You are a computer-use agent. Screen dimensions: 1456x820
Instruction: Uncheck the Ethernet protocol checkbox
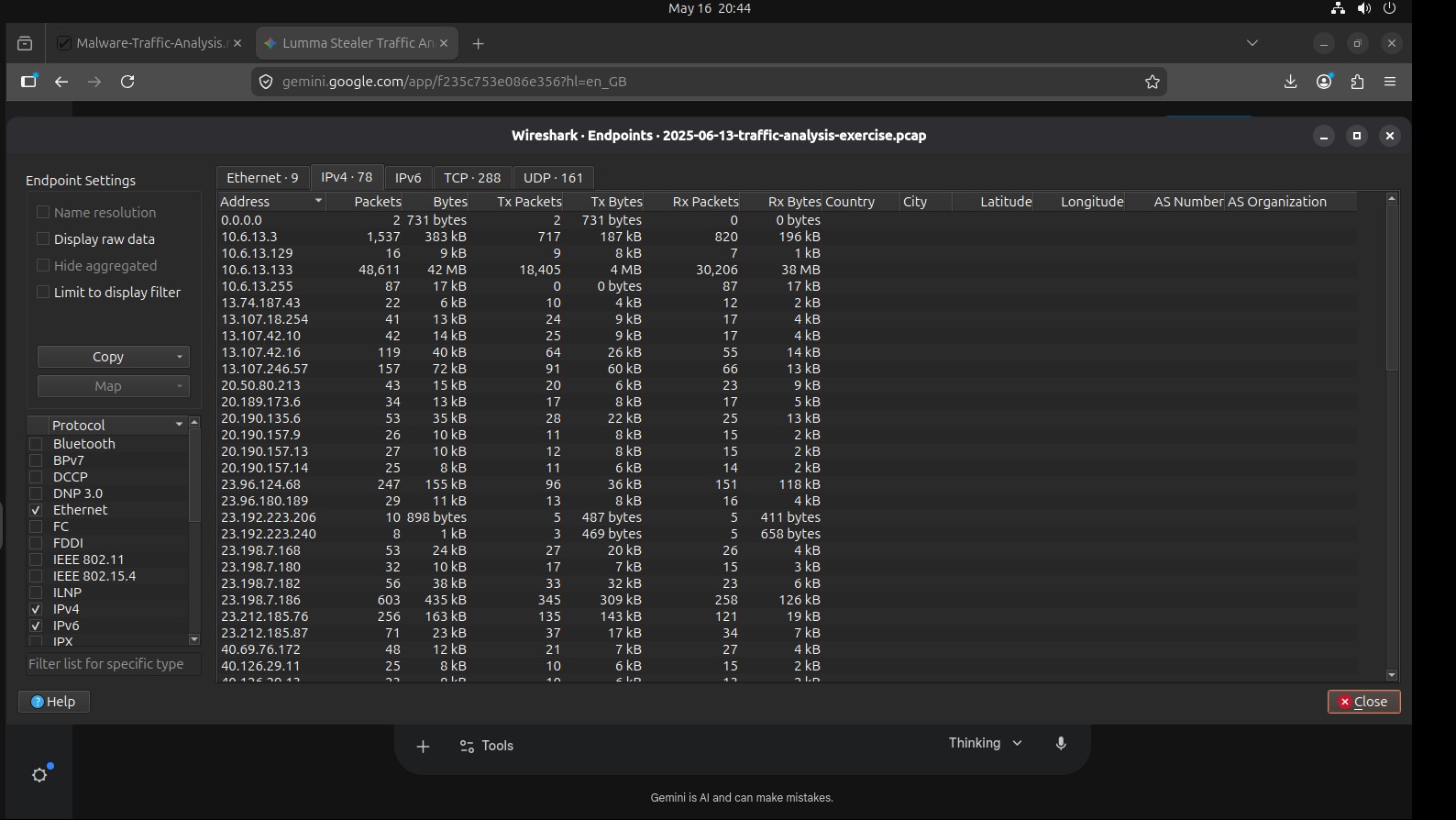pos(37,510)
